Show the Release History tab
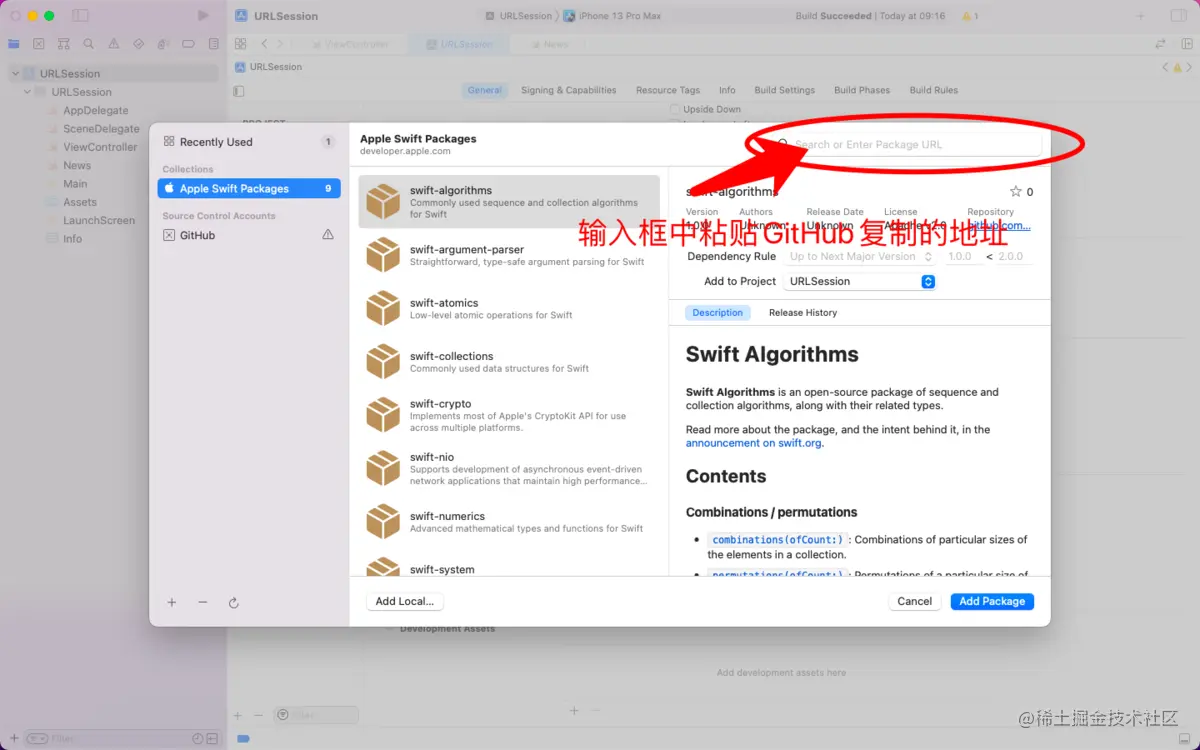 coord(803,313)
